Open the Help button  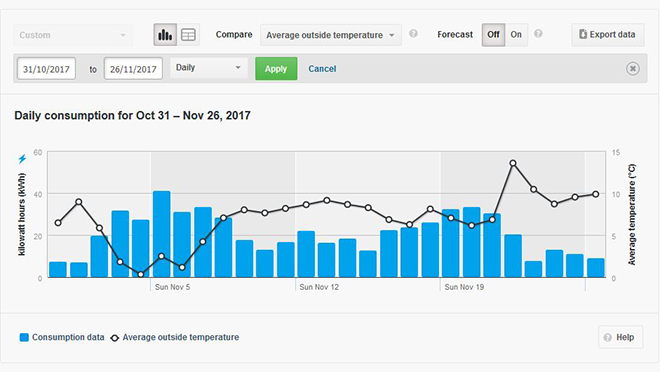(620, 337)
